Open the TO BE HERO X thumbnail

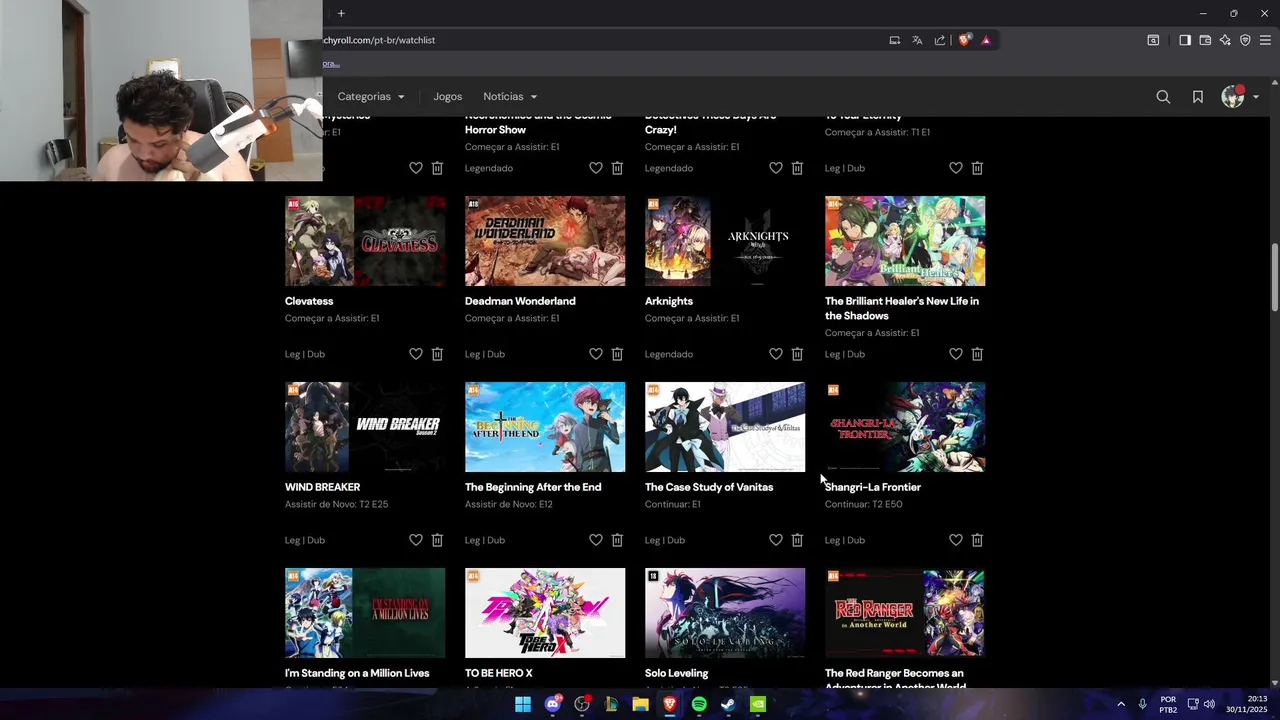click(x=545, y=613)
